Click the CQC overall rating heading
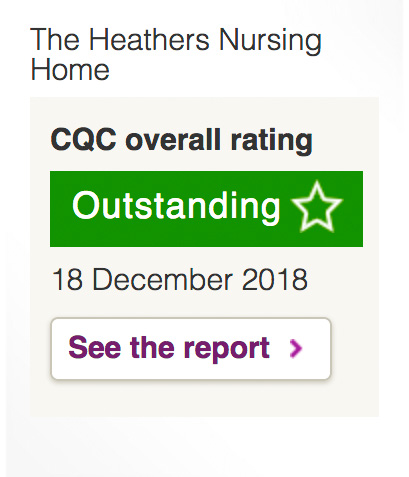The width and height of the screenshot is (409, 477). 182,141
